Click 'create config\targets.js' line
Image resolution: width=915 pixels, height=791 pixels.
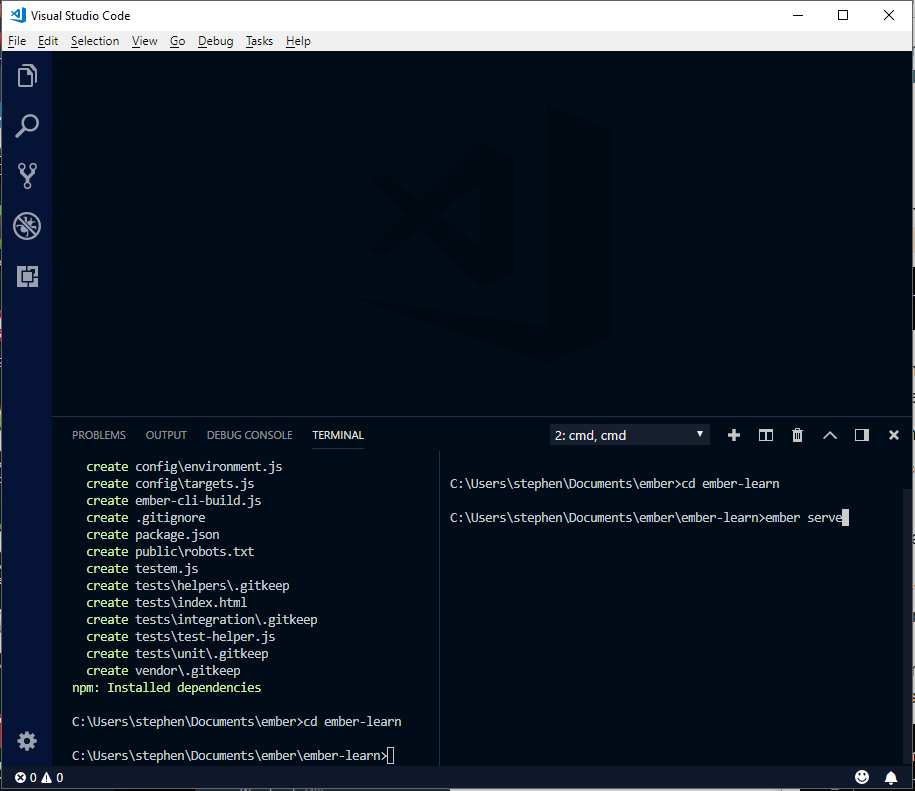tap(170, 484)
